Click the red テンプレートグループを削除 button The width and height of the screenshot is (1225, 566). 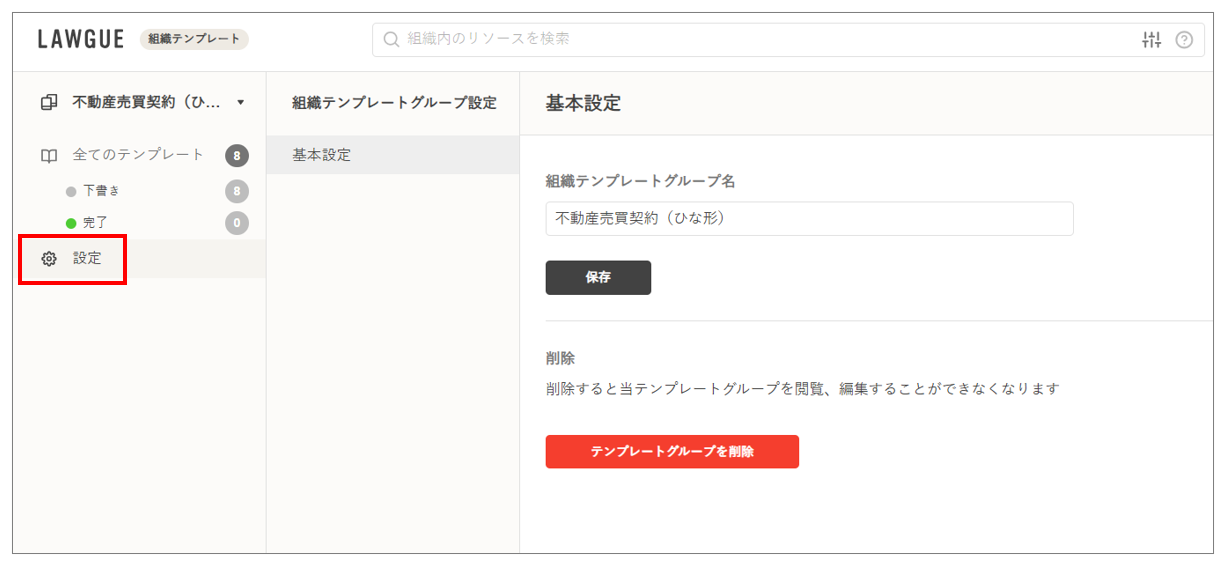(x=672, y=452)
